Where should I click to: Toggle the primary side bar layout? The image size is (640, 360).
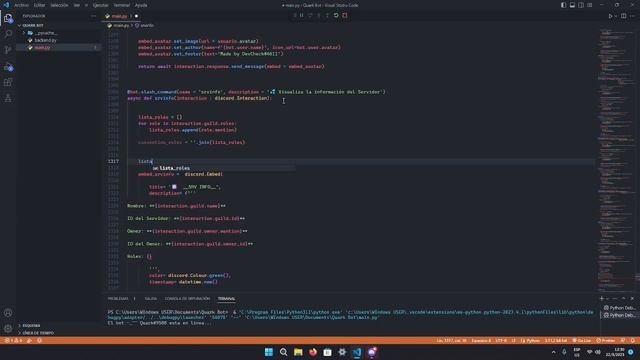[x=564, y=5]
